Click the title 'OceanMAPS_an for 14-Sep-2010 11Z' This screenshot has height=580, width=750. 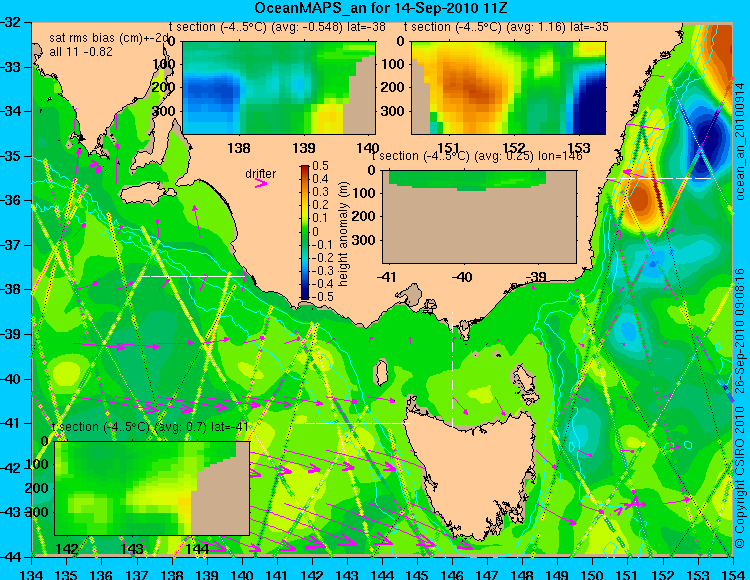click(x=381, y=8)
